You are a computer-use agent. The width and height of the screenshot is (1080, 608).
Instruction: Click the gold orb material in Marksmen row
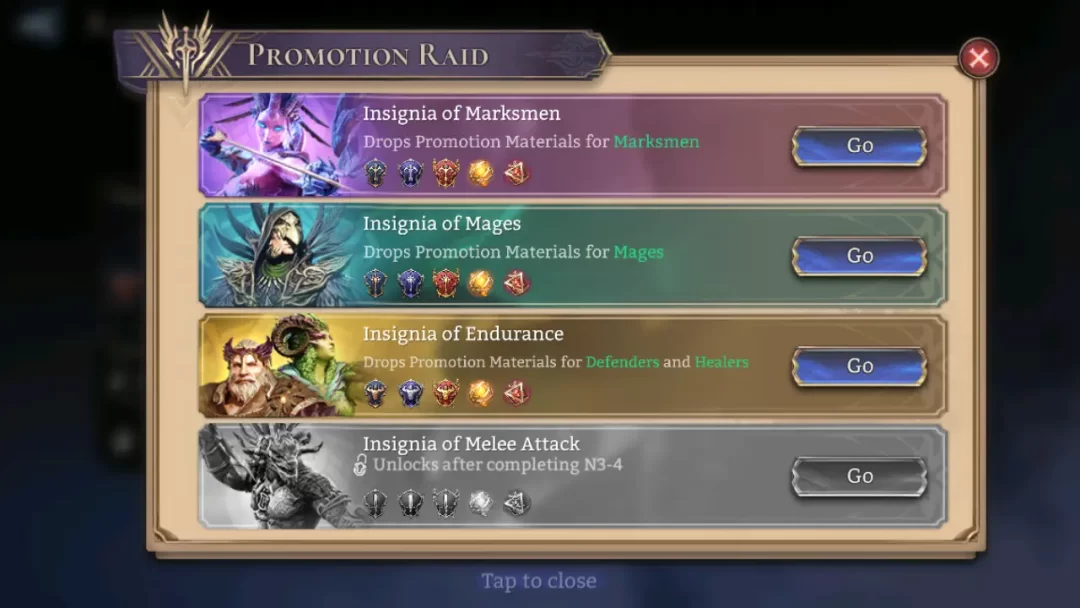[481, 174]
